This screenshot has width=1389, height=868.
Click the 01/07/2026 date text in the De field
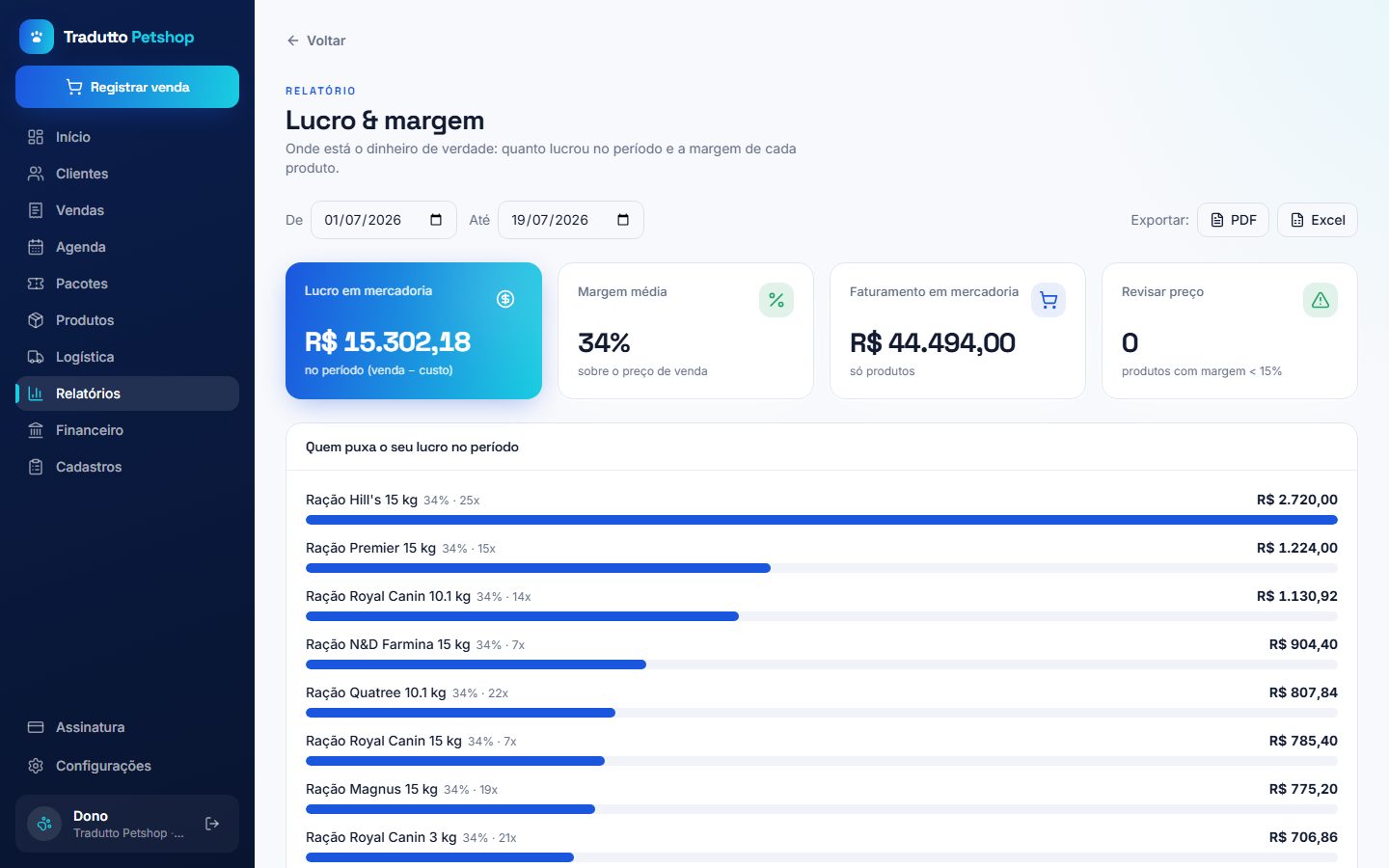tap(363, 220)
